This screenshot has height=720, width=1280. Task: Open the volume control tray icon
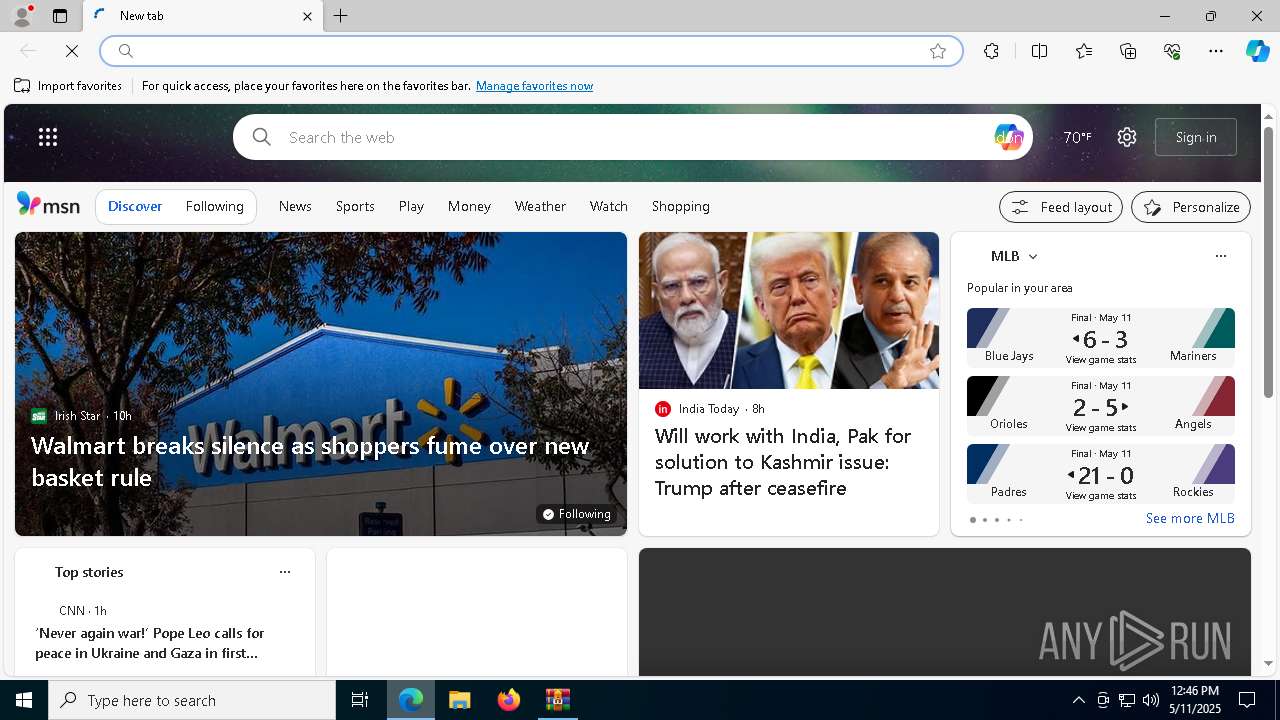1151,700
